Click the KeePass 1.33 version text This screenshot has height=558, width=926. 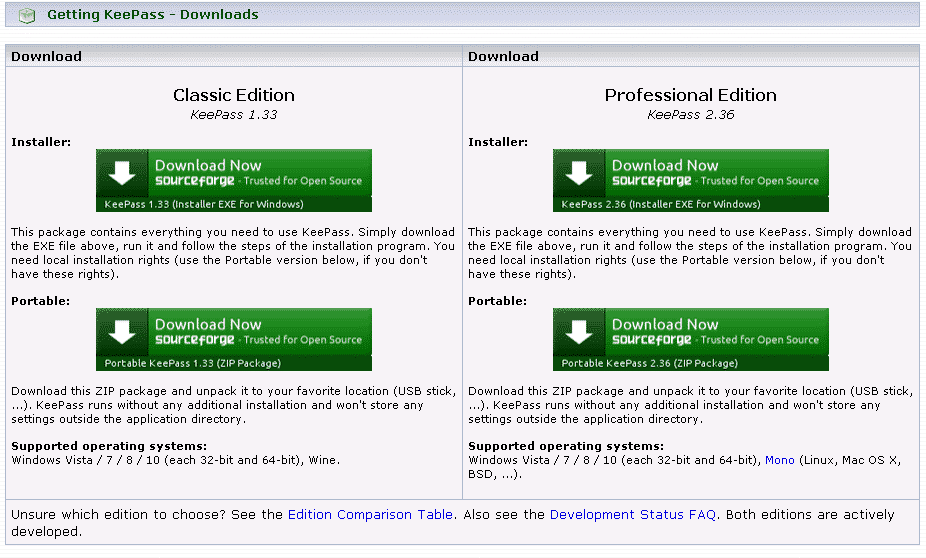[234, 115]
